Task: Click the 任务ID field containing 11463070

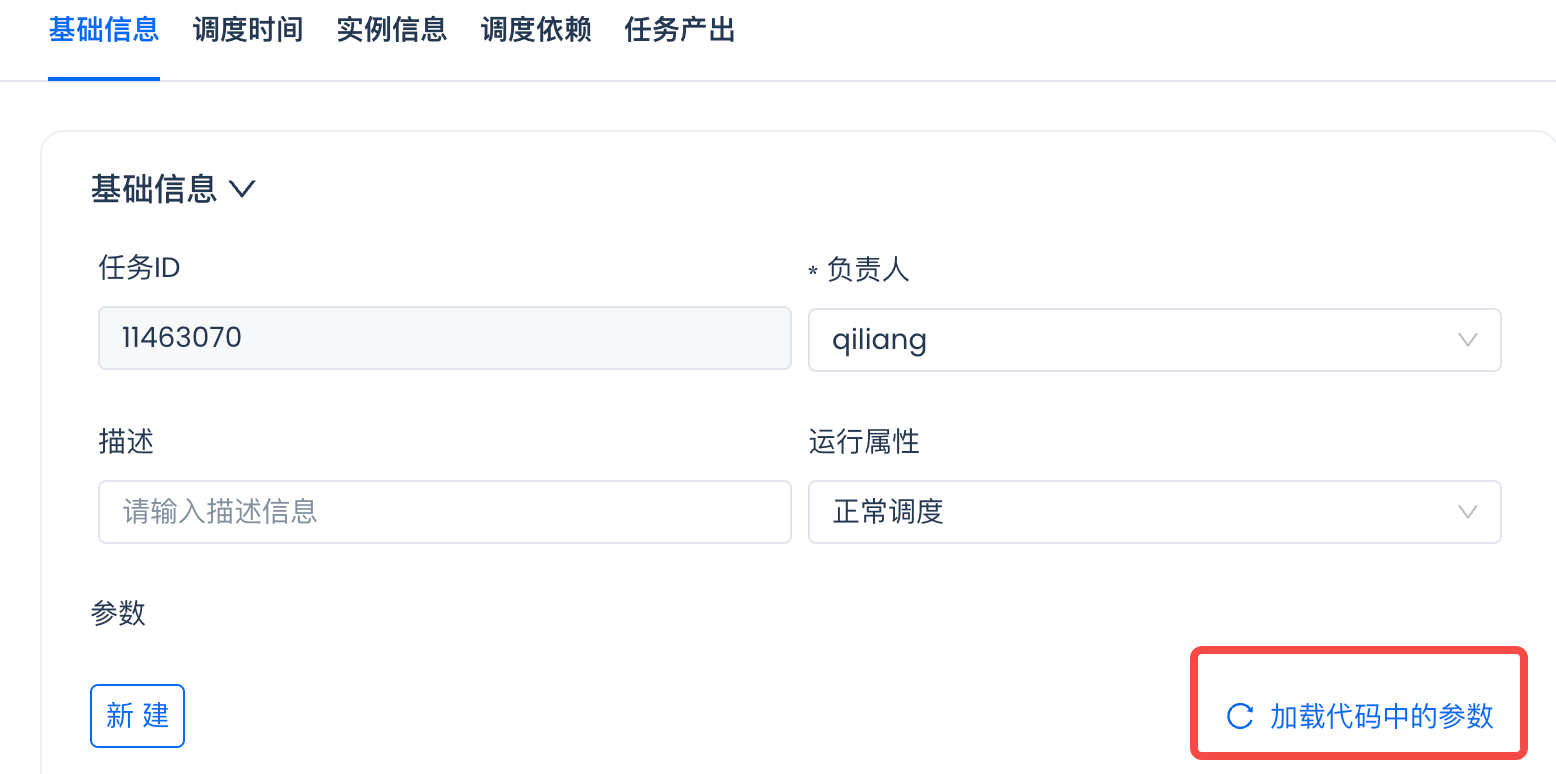Action: [x=444, y=338]
